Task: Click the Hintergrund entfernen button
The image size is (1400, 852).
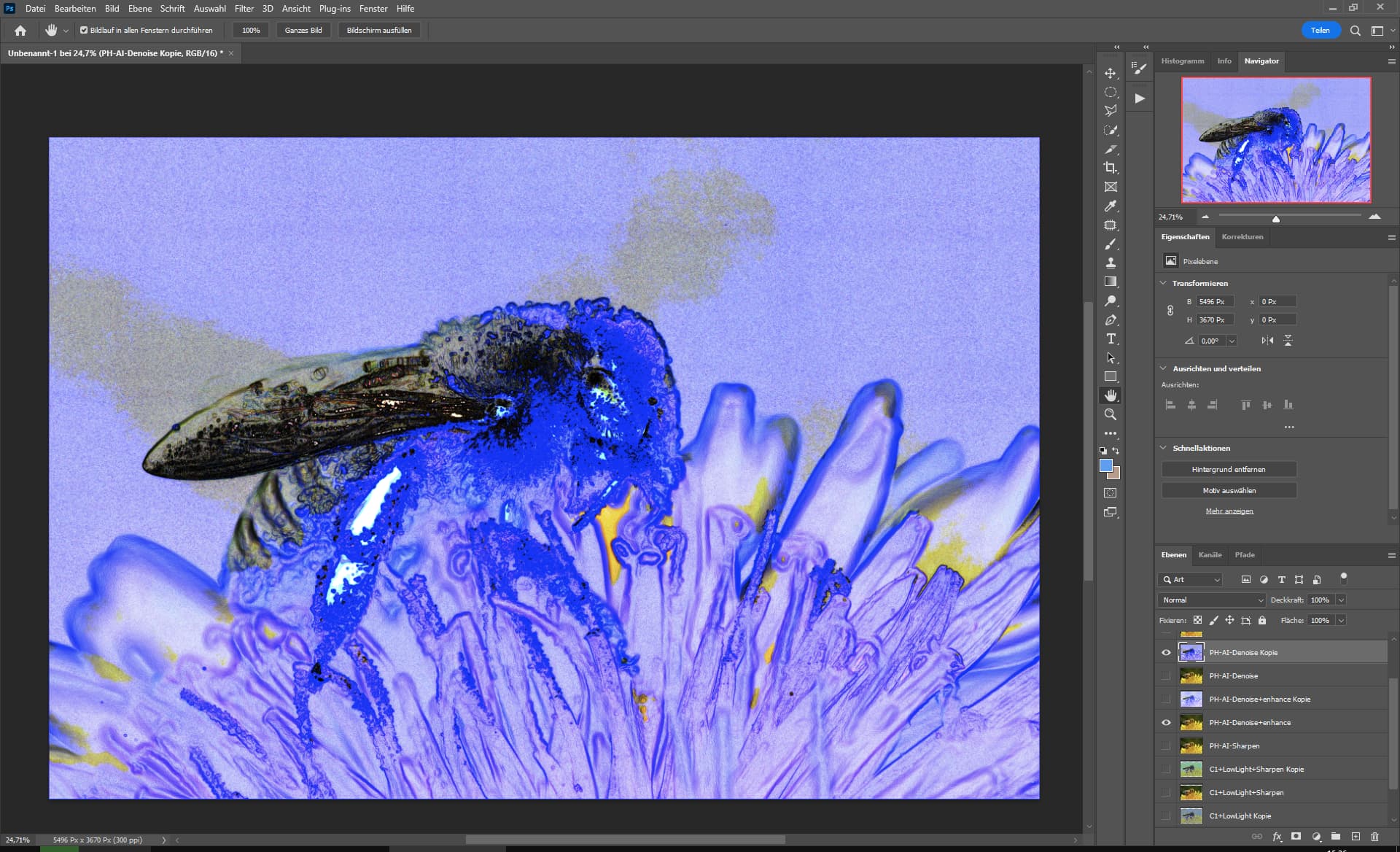Action: click(x=1228, y=470)
